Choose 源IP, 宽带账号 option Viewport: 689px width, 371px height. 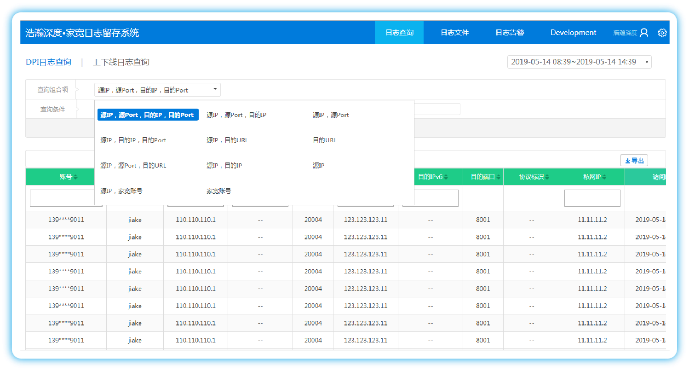tap(121, 191)
